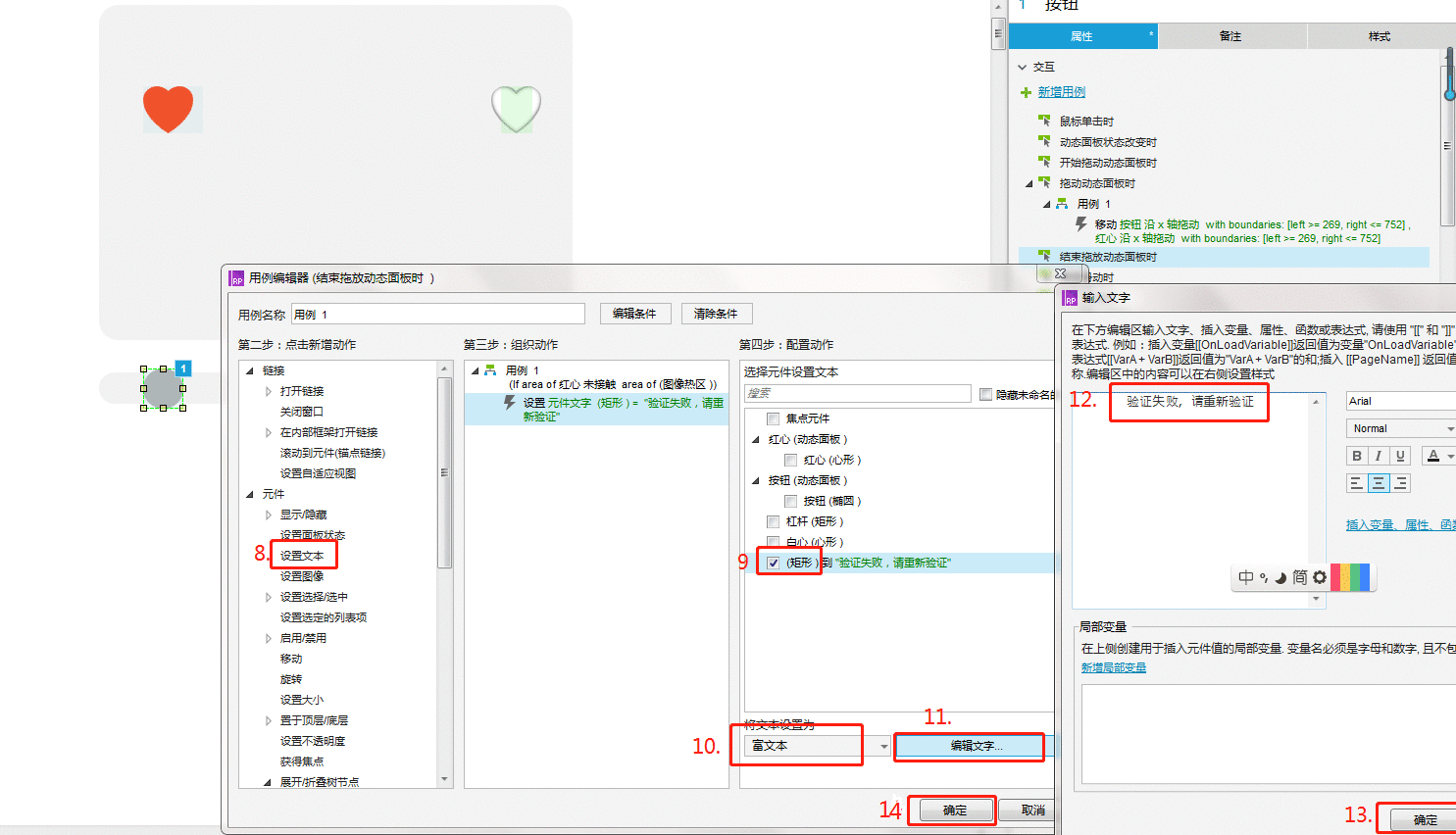Select the white heart shape on canvas

[x=516, y=108]
